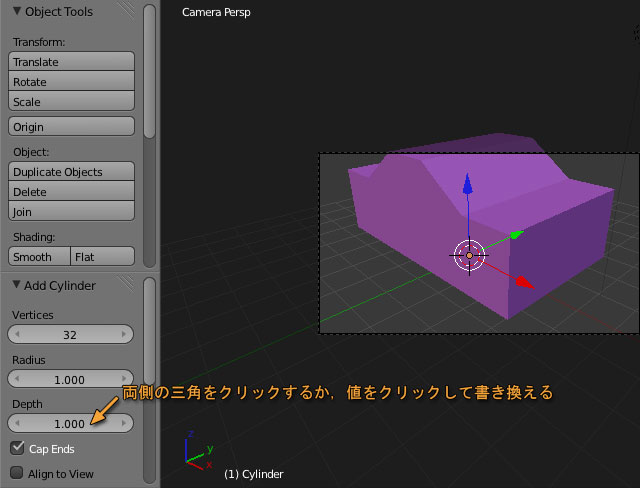This screenshot has width=640, height=488.
Task: Uncheck the Cap Ends checkbox
Action: click(x=17, y=448)
